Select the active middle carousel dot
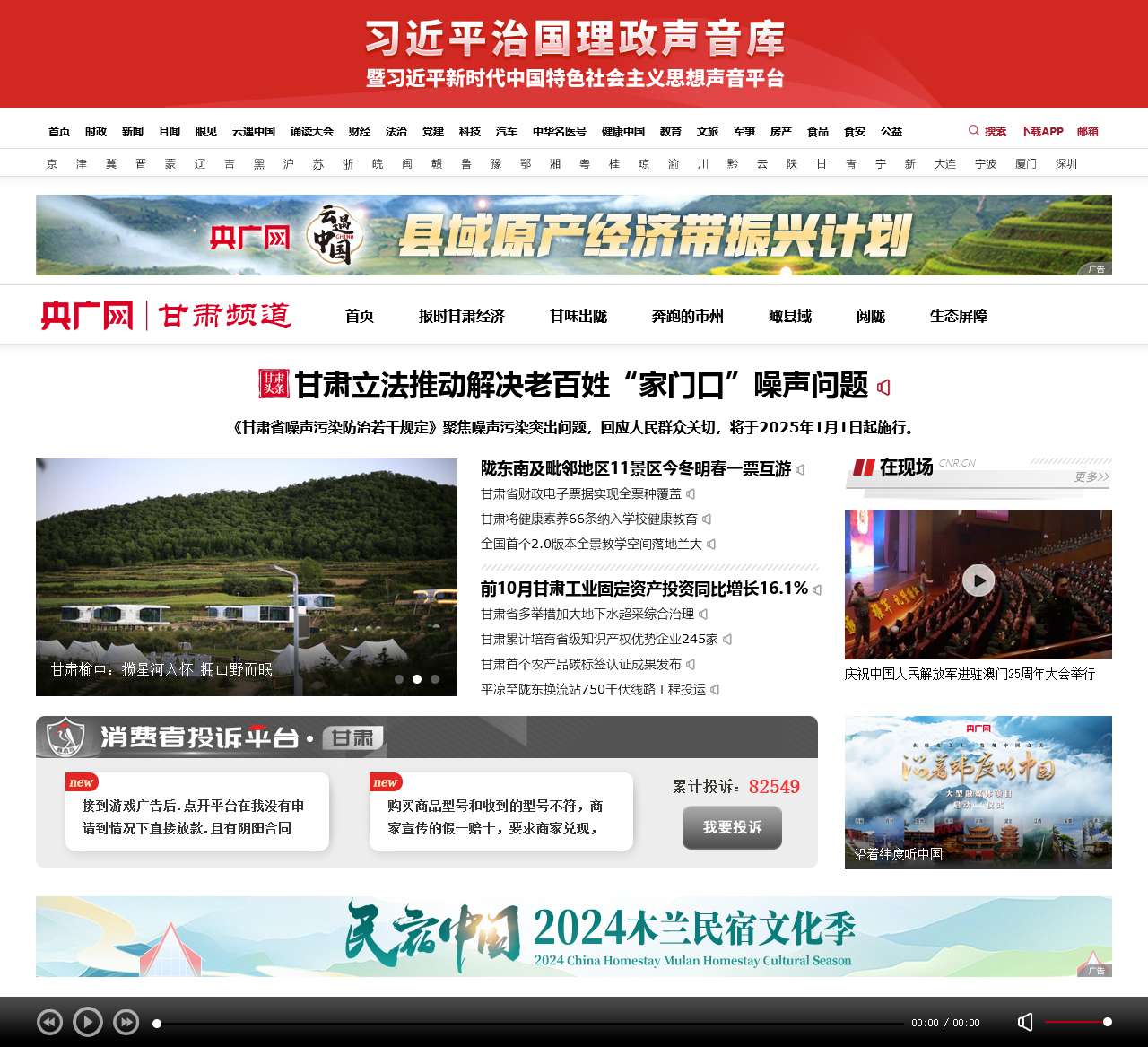Viewport: 1148px width, 1047px height. (417, 679)
